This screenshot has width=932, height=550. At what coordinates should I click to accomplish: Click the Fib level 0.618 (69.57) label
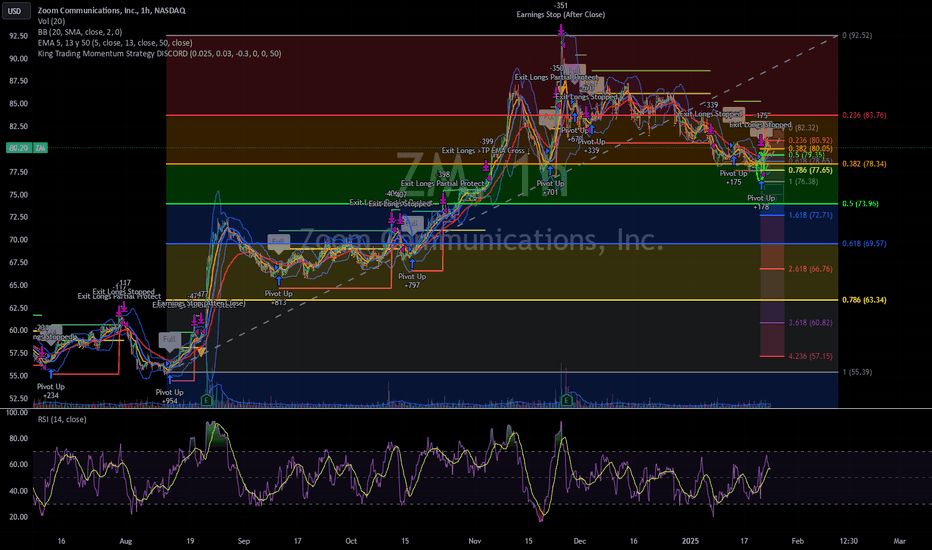tap(864, 244)
